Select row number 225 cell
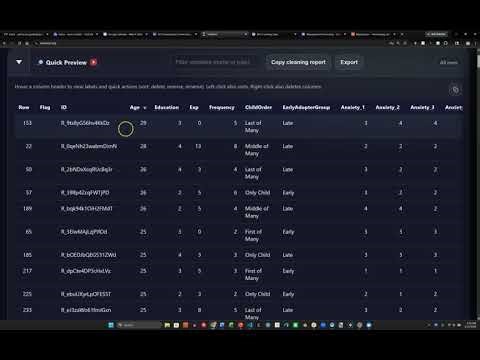Viewport: 480px width, 360px height. 27,294
